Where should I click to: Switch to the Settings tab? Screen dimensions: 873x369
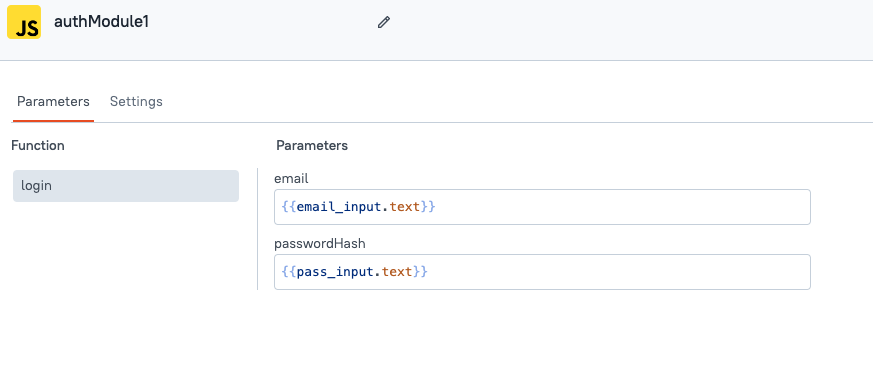coord(136,101)
